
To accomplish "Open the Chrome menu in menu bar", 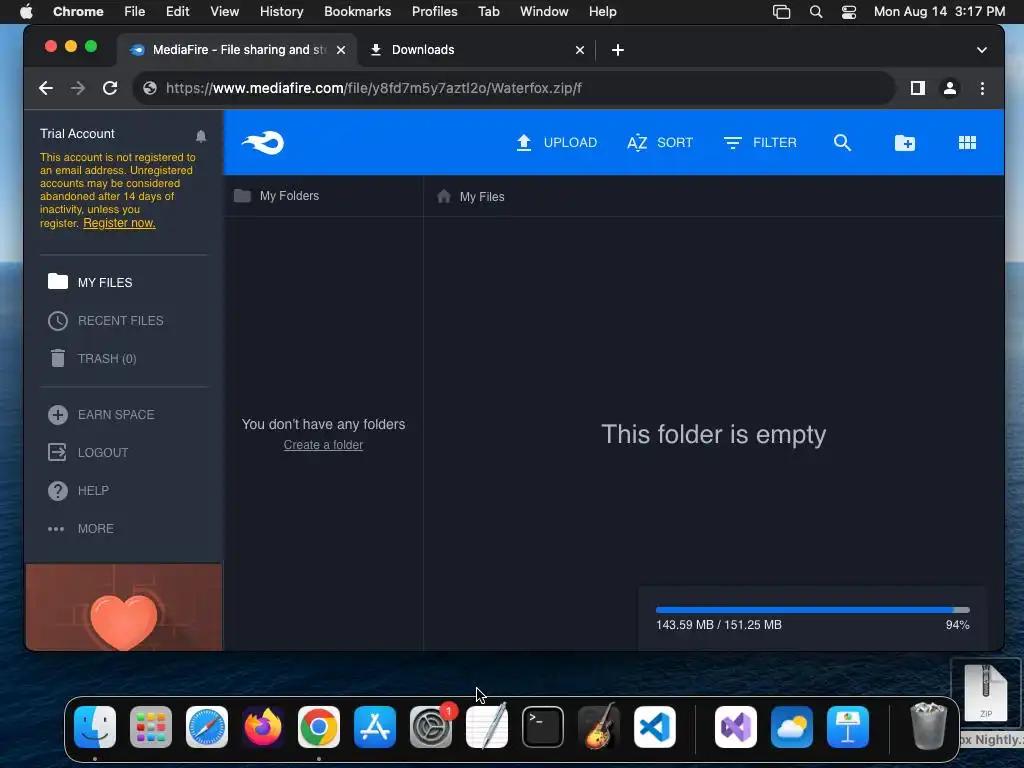I will coord(78,11).
